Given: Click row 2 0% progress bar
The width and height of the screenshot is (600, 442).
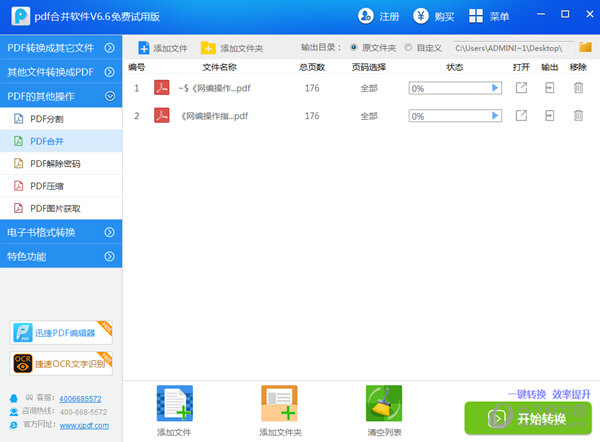Looking at the screenshot, I should pyautogui.click(x=455, y=116).
